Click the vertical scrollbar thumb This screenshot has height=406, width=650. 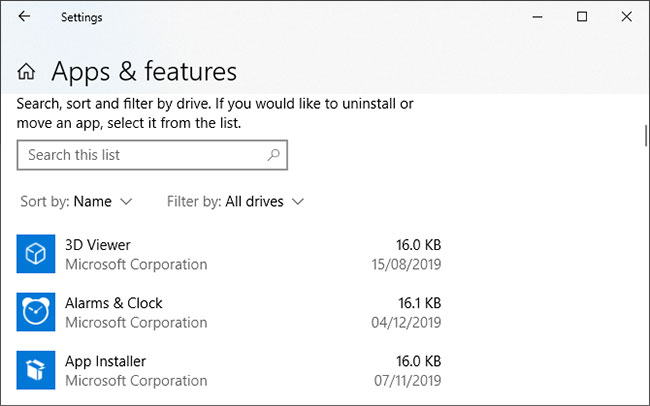(645, 136)
